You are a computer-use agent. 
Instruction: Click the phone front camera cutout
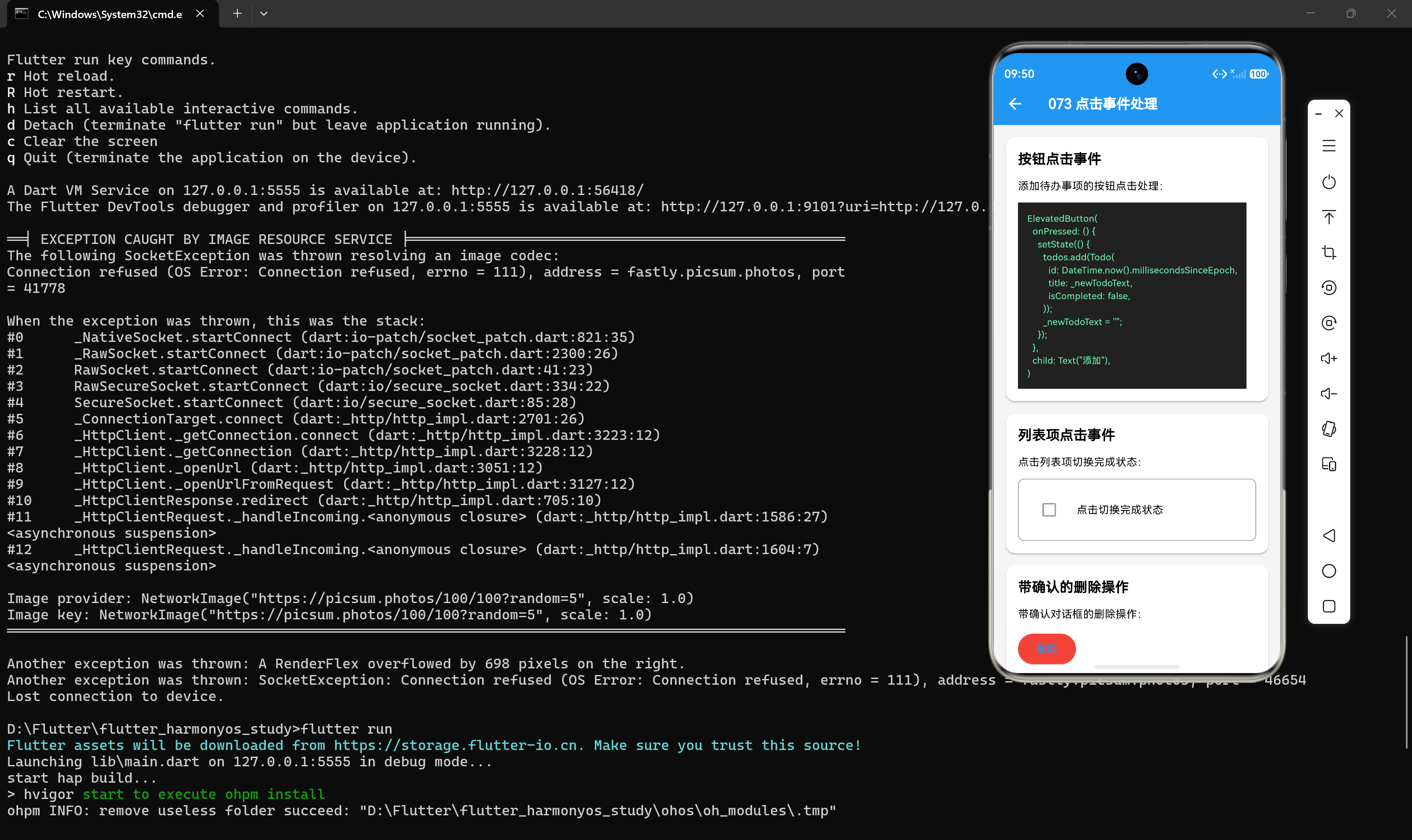[x=1136, y=74]
